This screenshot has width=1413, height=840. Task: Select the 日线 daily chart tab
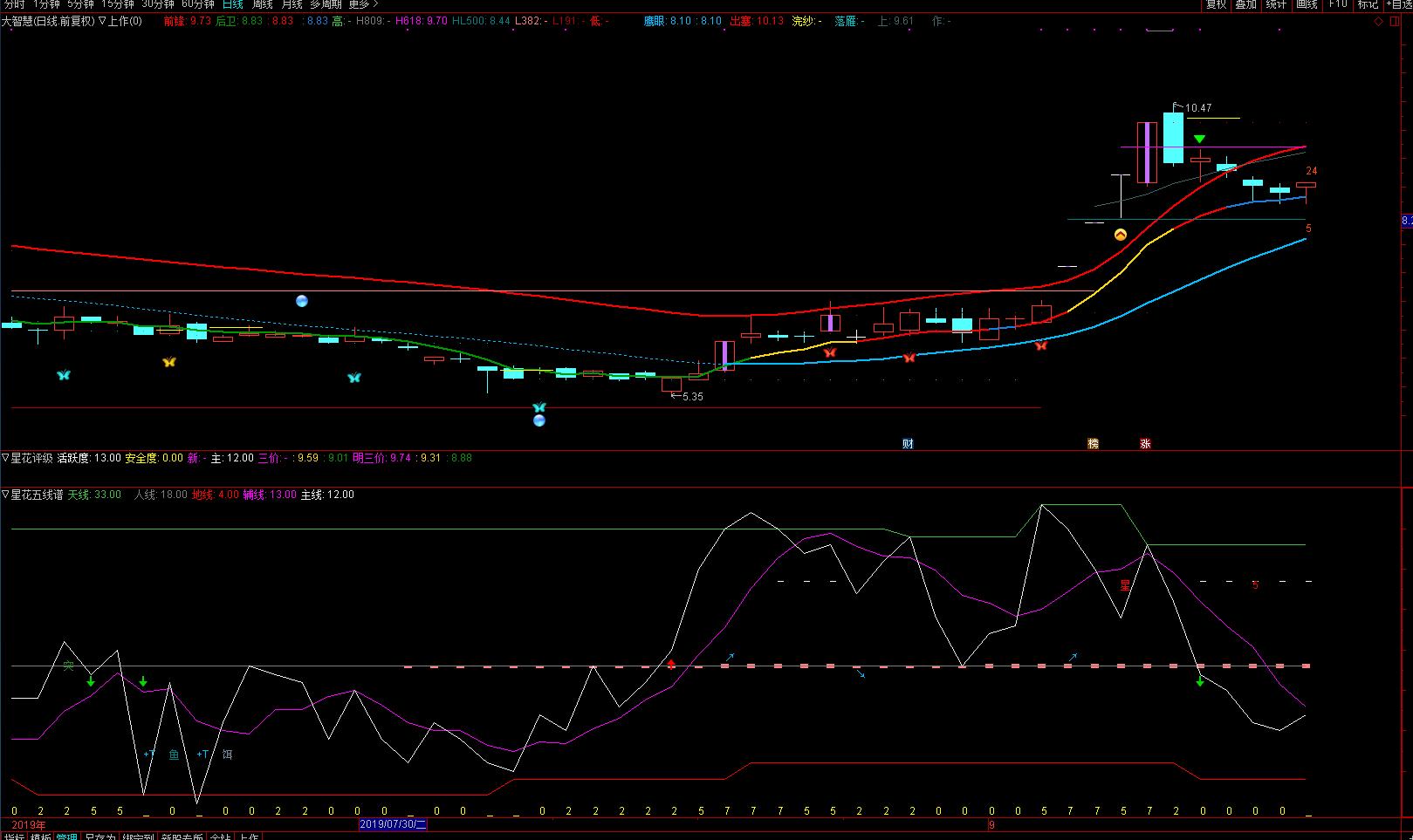pos(233,3)
